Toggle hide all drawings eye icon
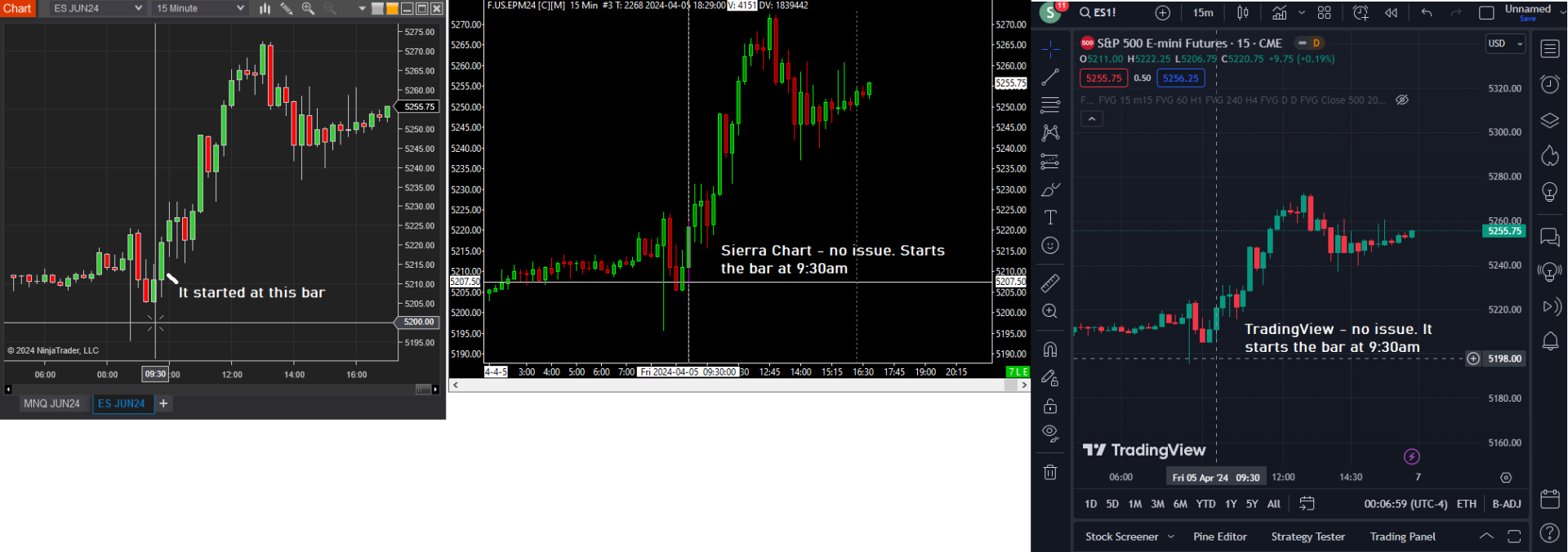The image size is (1568, 552). 1050,433
